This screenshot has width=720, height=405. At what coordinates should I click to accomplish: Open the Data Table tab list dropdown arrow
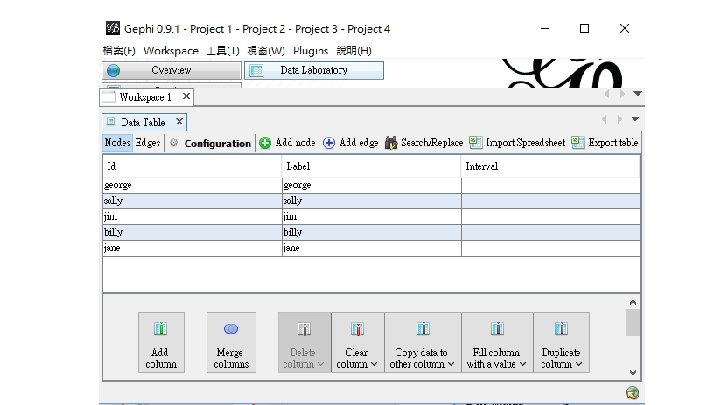636,119
